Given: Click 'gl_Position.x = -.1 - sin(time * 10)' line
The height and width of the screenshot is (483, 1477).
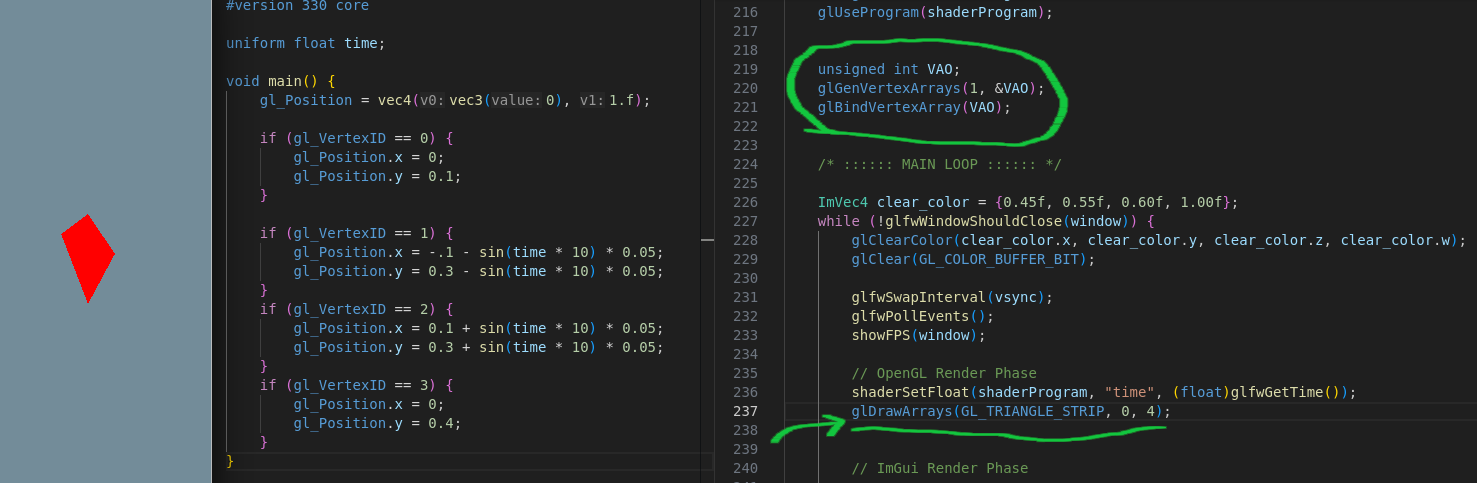Looking at the screenshot, I should click(x=478, y=252).
